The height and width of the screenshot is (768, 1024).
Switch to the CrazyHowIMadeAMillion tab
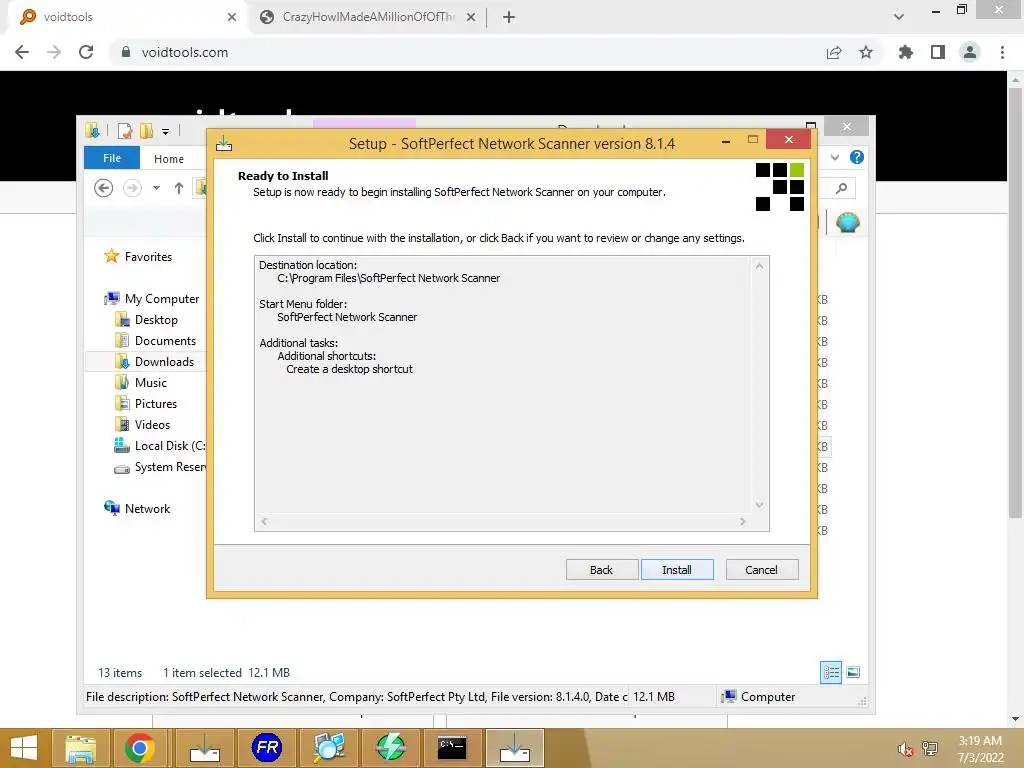tap(366, 17)
